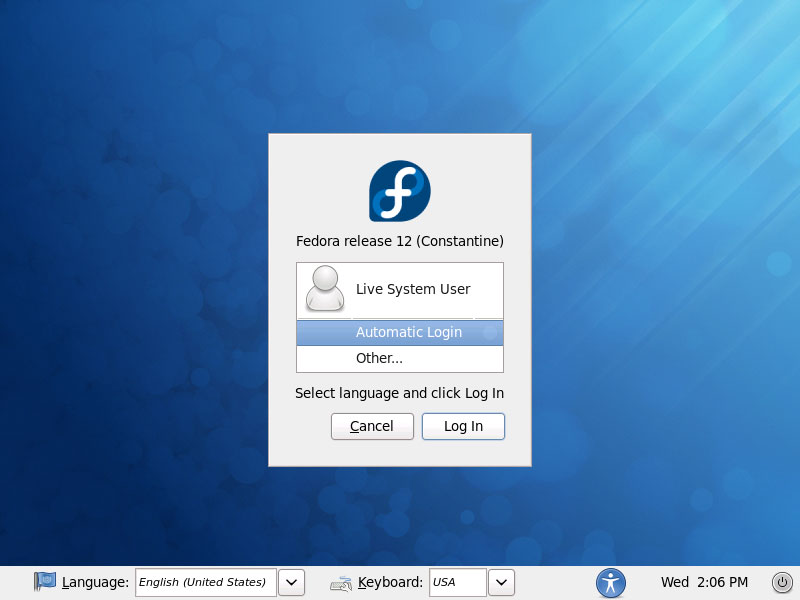Cancel the login

372,426
